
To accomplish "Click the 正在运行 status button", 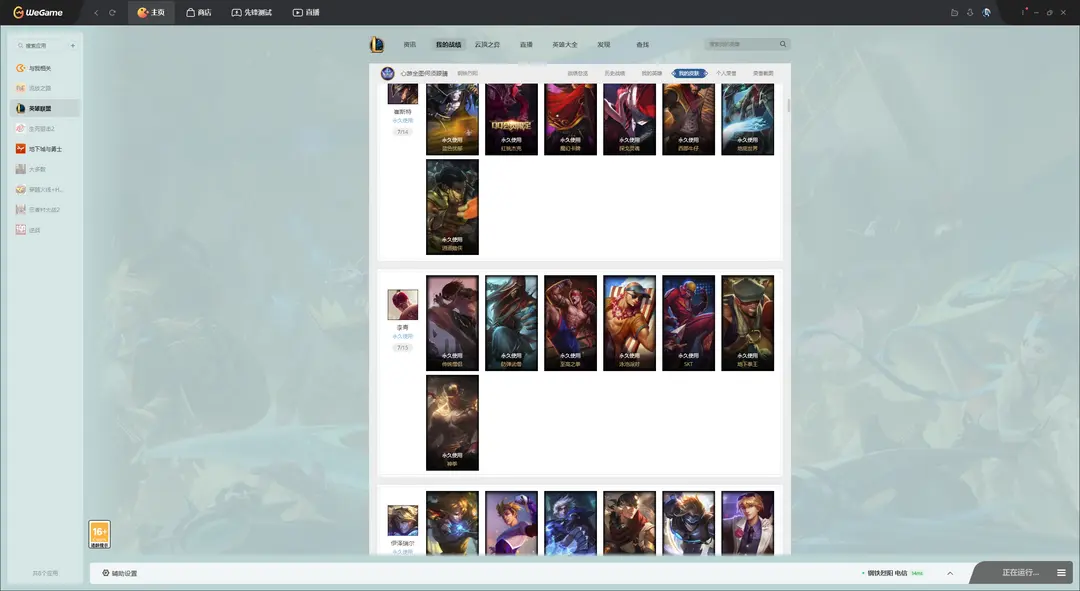I will tap(1020, 572).
